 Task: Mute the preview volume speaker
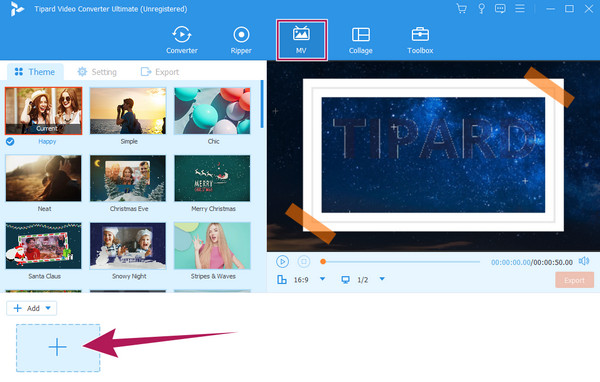(584, 261)
